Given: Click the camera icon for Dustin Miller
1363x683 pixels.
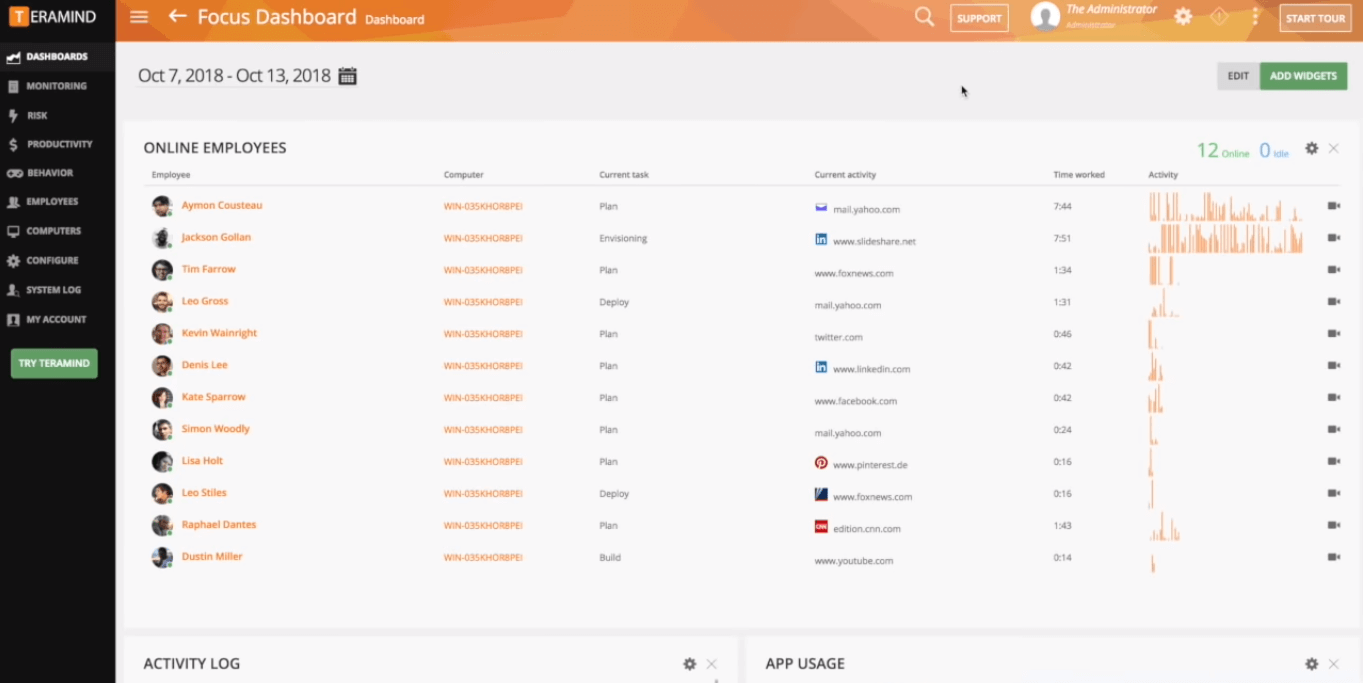Looking at the screenshot, I should click(1335, 557).
